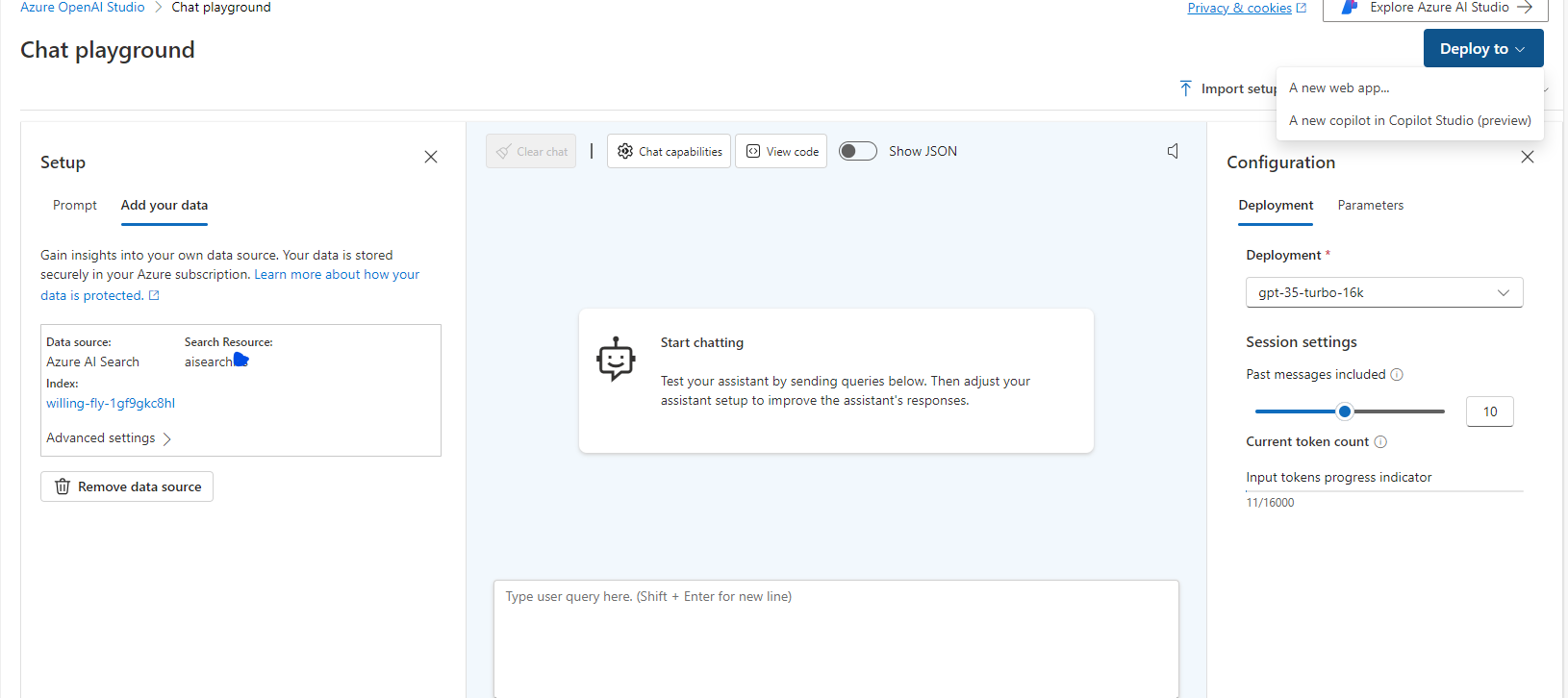Choose 'A new copilot in Copilot Studio (preview)'

coord(1410,120)
